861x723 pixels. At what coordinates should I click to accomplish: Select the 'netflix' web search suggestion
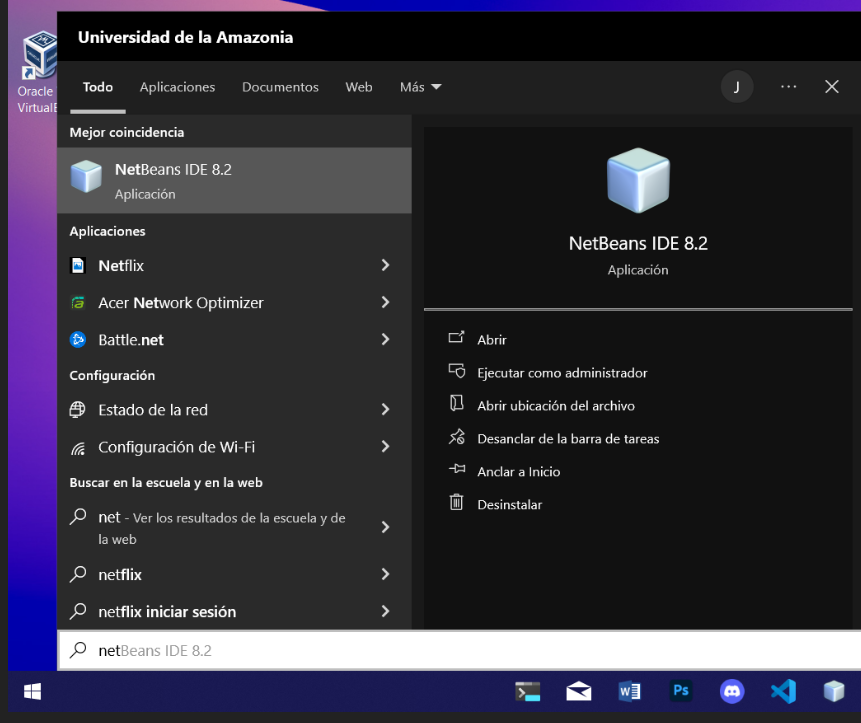[234, 574]
